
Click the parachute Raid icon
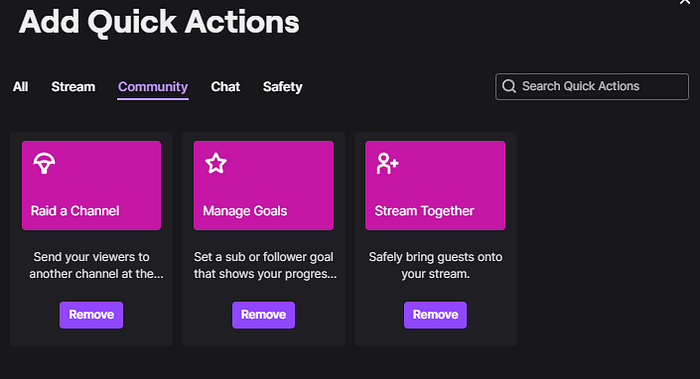coord(44,163)
